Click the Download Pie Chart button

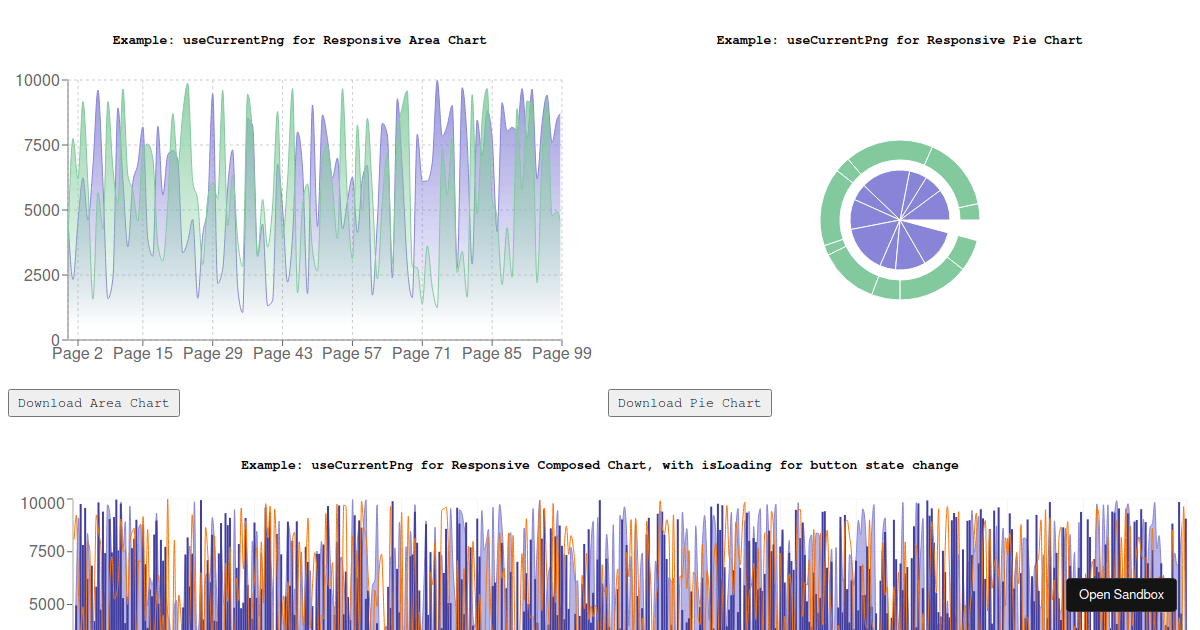(690, 403)
